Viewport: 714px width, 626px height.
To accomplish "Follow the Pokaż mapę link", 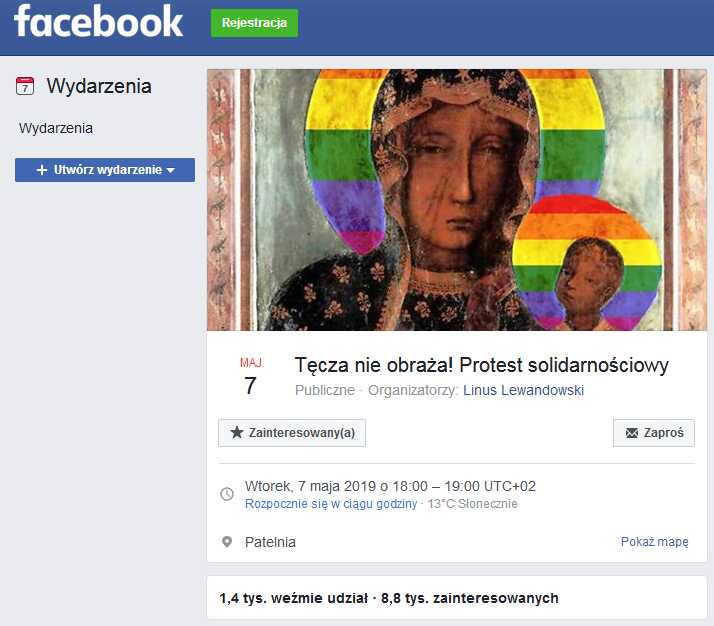I will pyautogui.click(x=654, y=542).
